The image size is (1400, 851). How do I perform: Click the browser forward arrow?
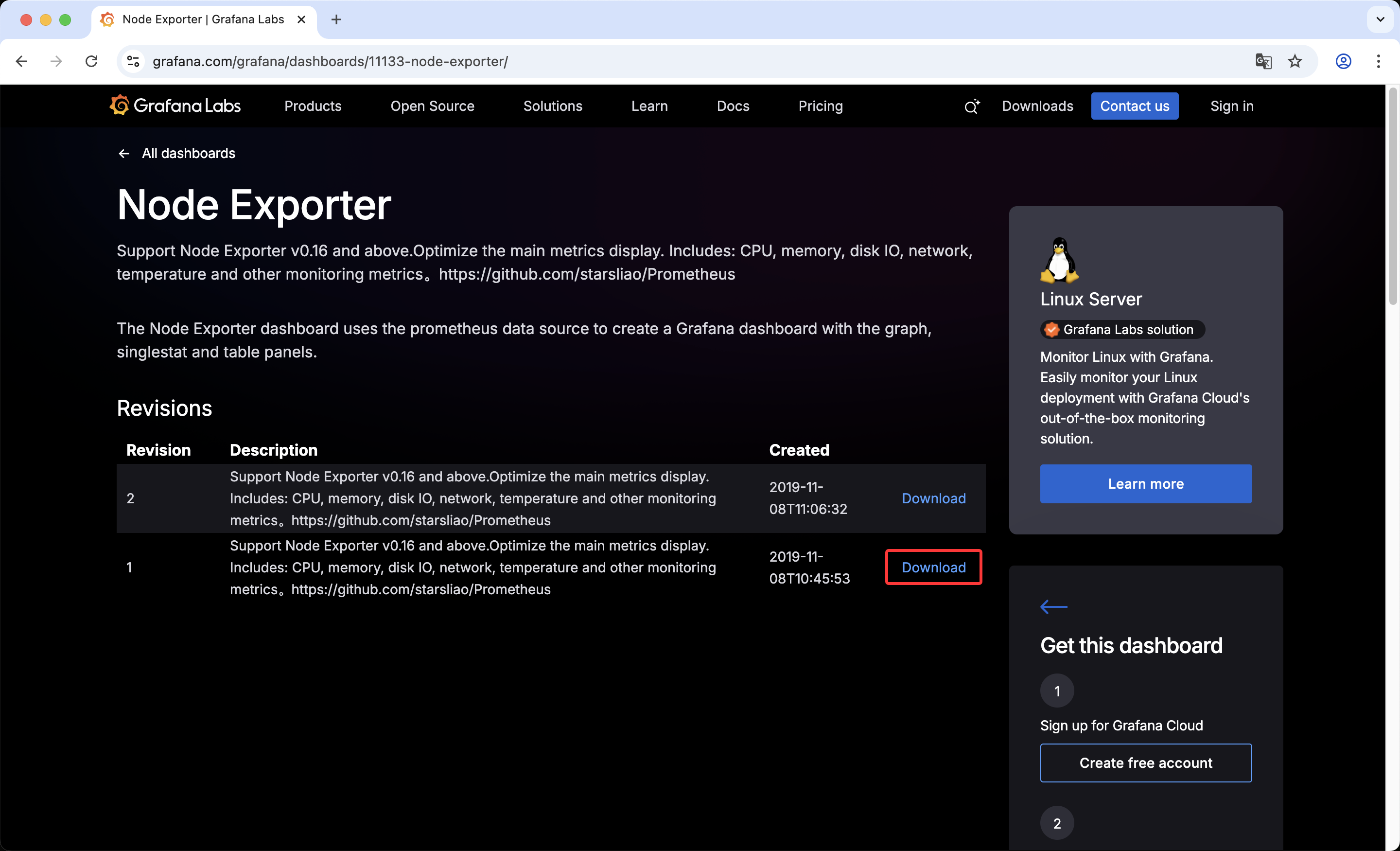[x=56, y=61]
